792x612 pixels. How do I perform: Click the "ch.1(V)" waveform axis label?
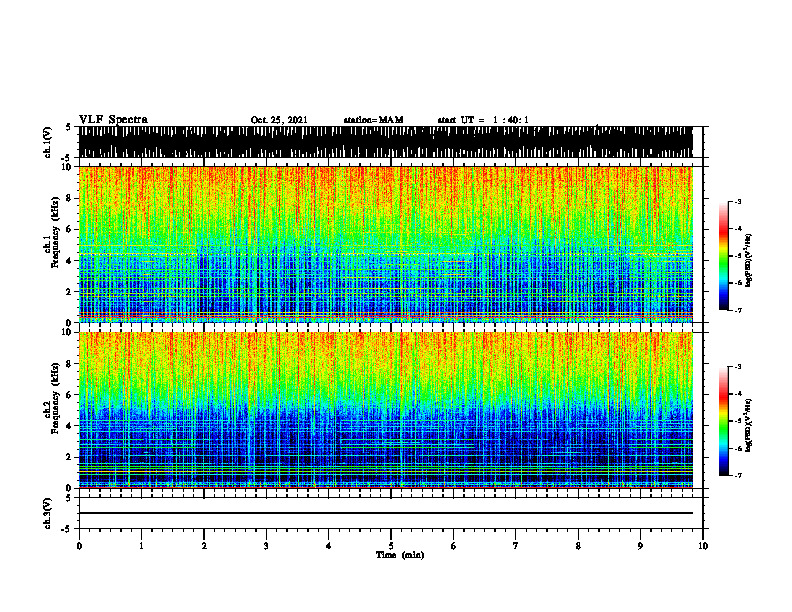[x=47, y=142]
